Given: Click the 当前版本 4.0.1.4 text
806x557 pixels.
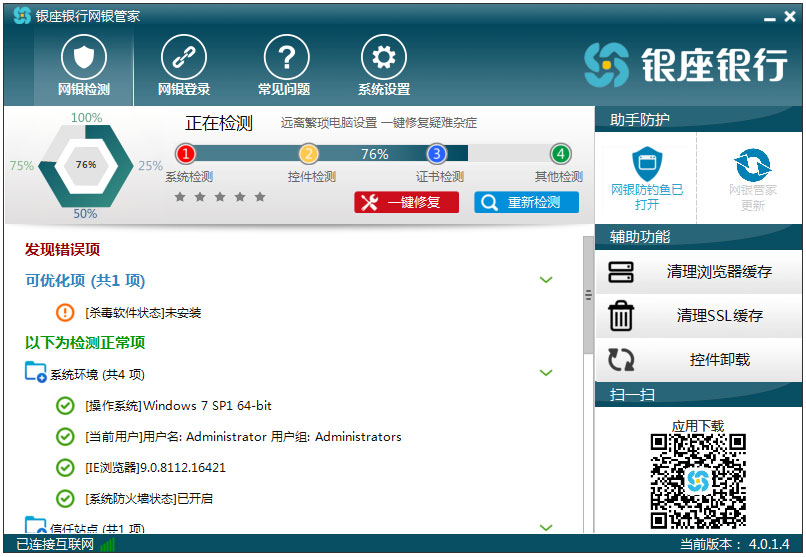Looking at the screenshot, I should (x=735, y=544).
